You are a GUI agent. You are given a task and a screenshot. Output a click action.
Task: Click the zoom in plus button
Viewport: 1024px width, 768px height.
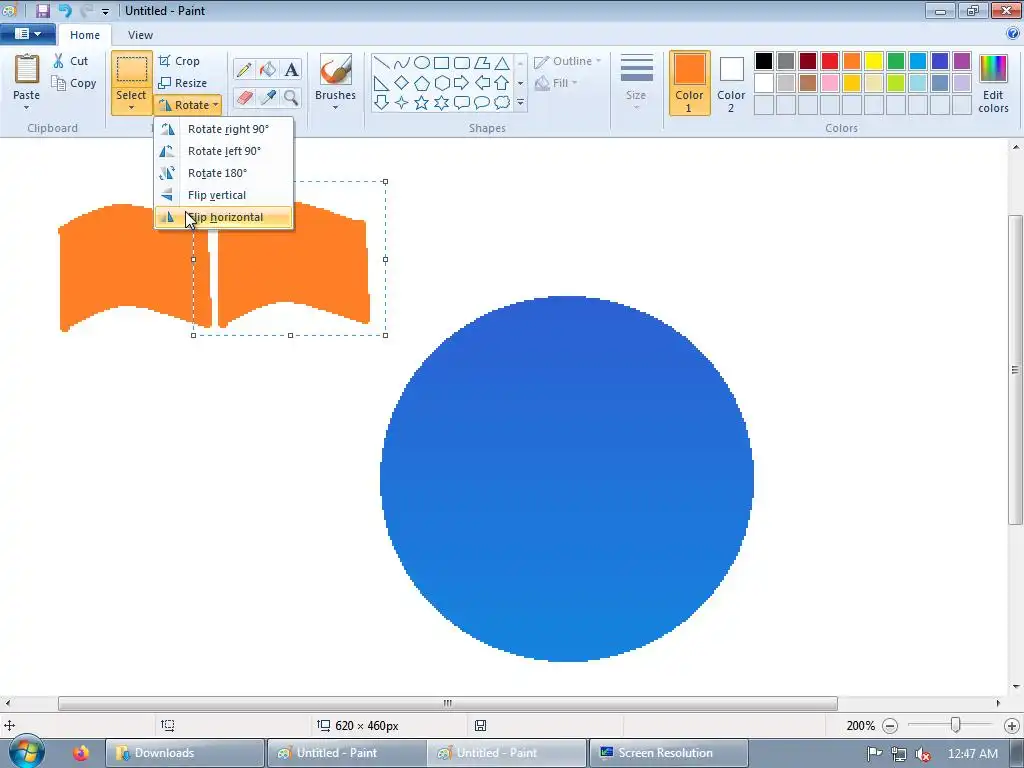click(1012, 726)
